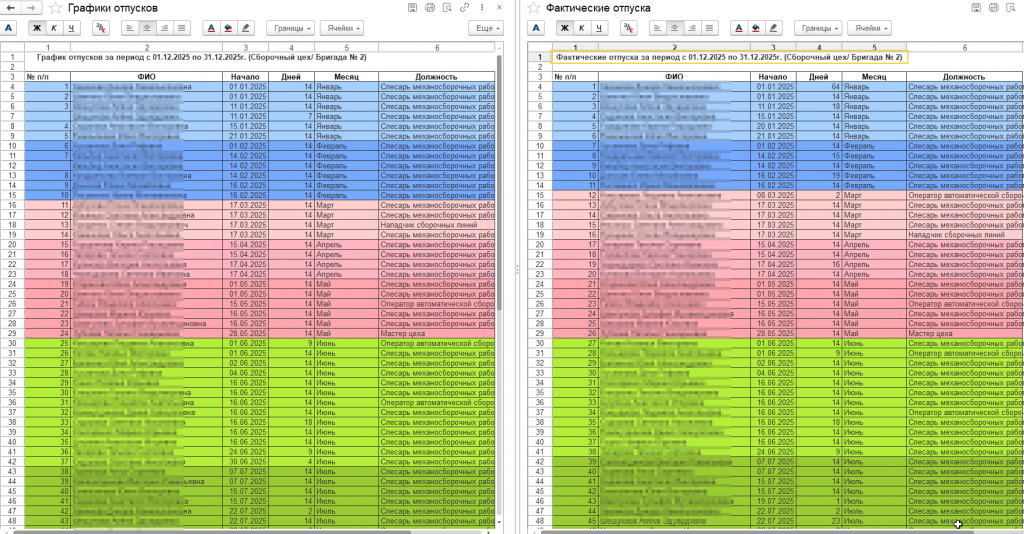Image resolution: width=1024 pixels, height=534 pixels.
Task: Select title cell 'Фактические отпуска за период' in right sheet
Action: coord(729,57)
